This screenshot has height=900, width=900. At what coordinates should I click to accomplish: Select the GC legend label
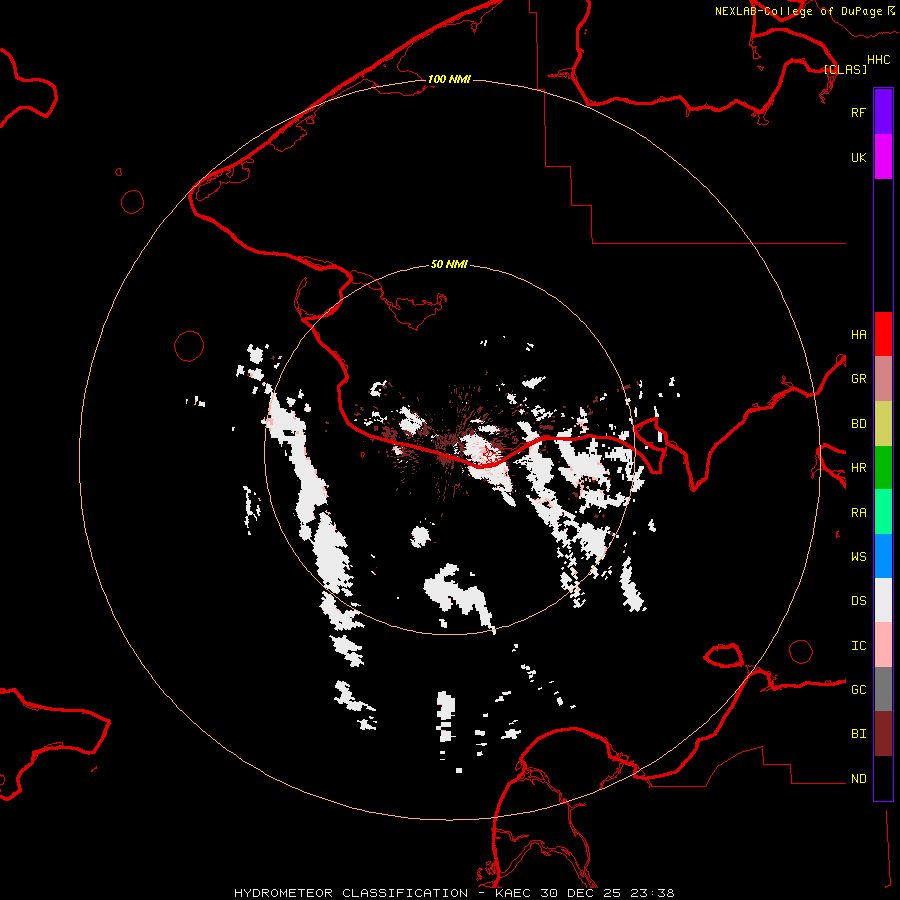[858, 689]
